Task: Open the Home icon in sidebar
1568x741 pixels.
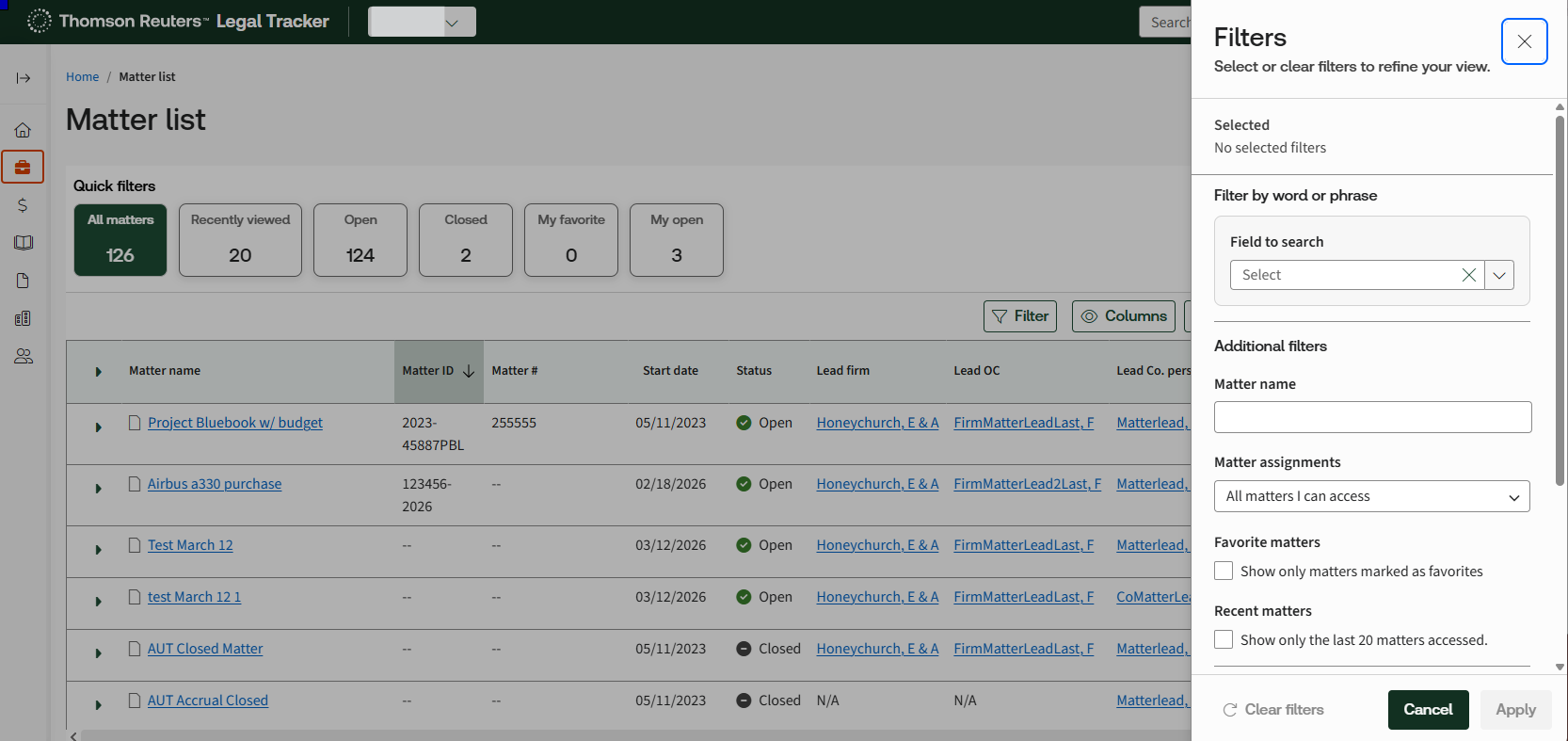Action: [x=24, y=130]
